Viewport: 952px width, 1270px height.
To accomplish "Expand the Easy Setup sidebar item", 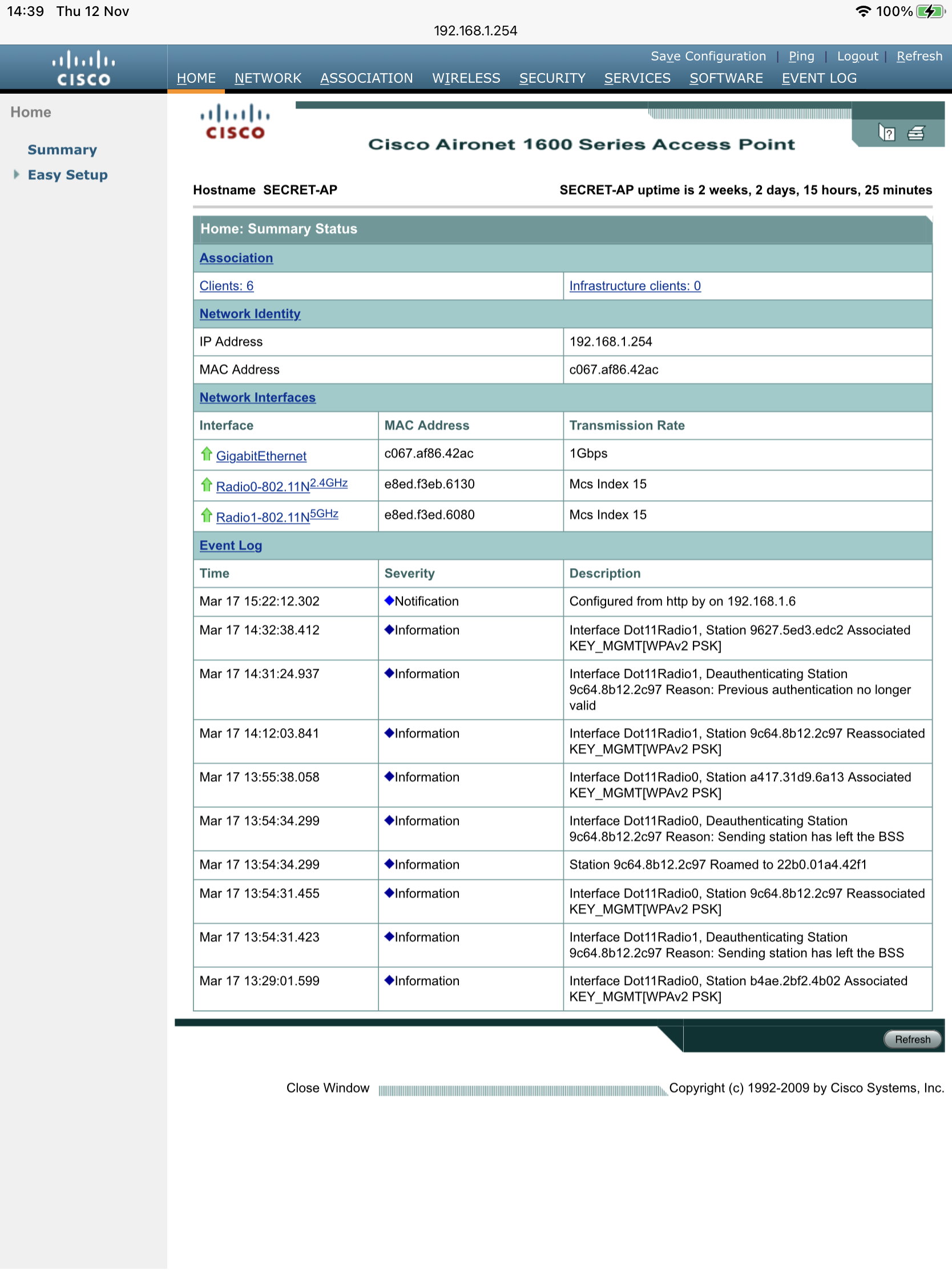I will (67, 175).
